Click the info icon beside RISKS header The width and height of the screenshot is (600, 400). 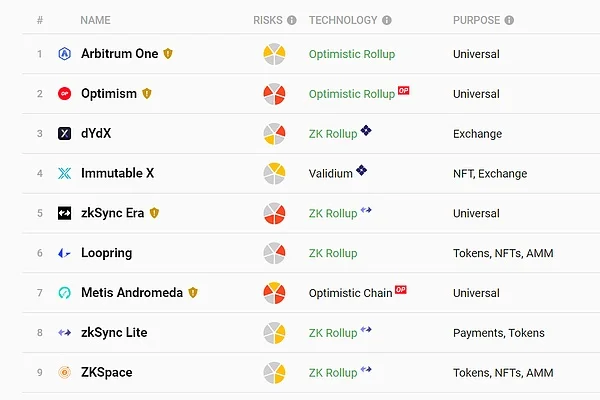tap(292, 20)
